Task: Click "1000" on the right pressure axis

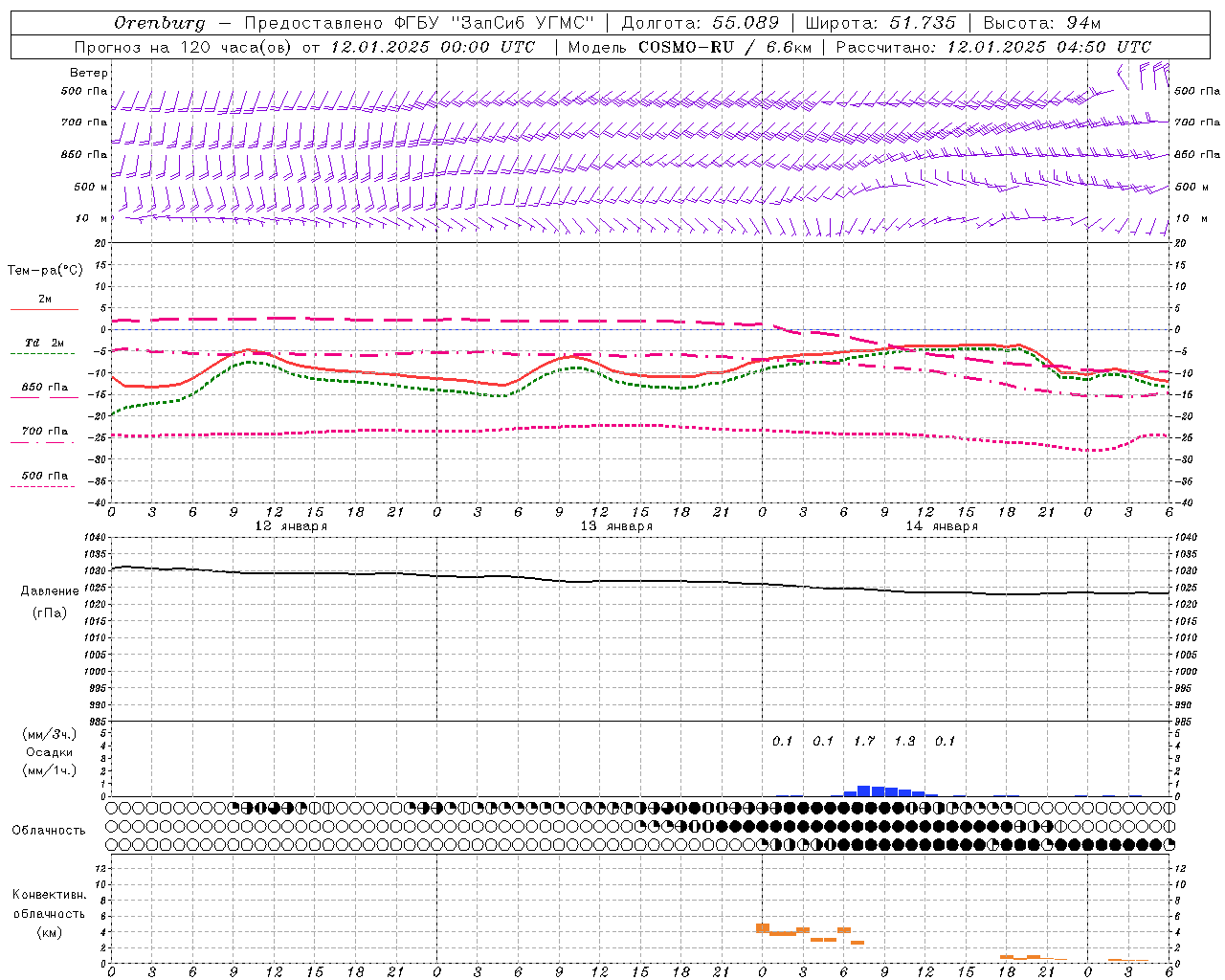Action: click(x=1186, y=672)
